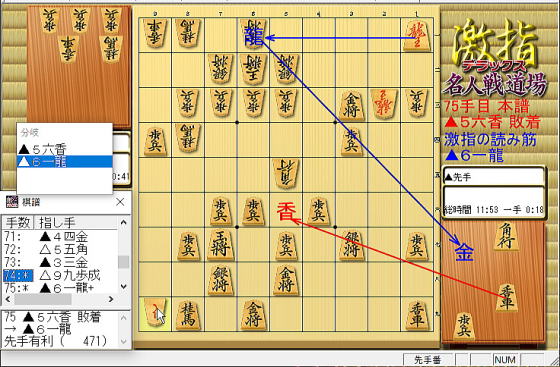Click the red 香 marker on the board
Screen dimensions: 560x367
coord(286,211)
